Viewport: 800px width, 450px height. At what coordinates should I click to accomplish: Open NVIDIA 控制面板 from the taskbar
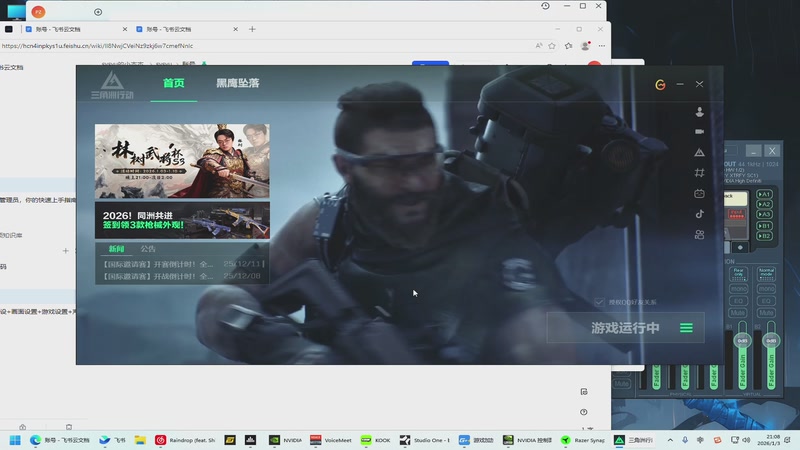(528, 440)
